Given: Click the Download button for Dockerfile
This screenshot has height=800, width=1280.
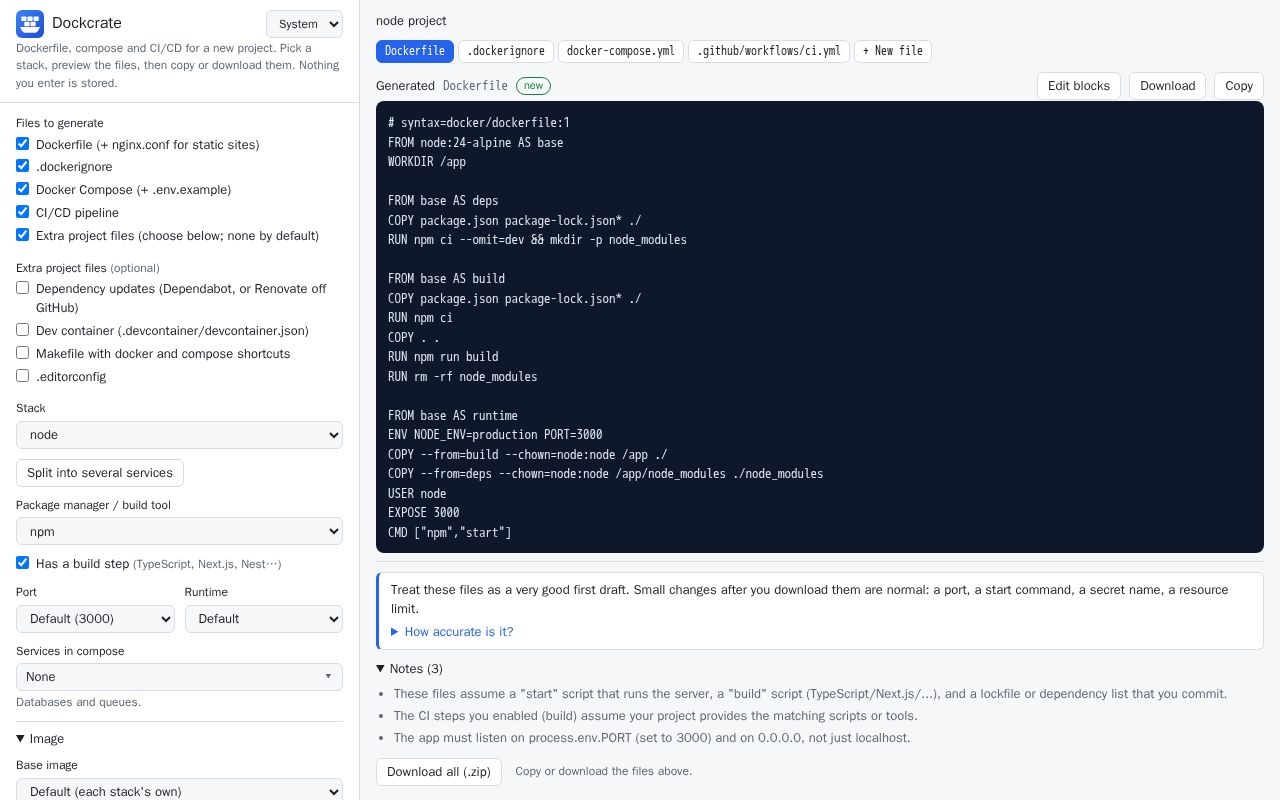Looking at the screenshot, I should [x=1168, y=86].
